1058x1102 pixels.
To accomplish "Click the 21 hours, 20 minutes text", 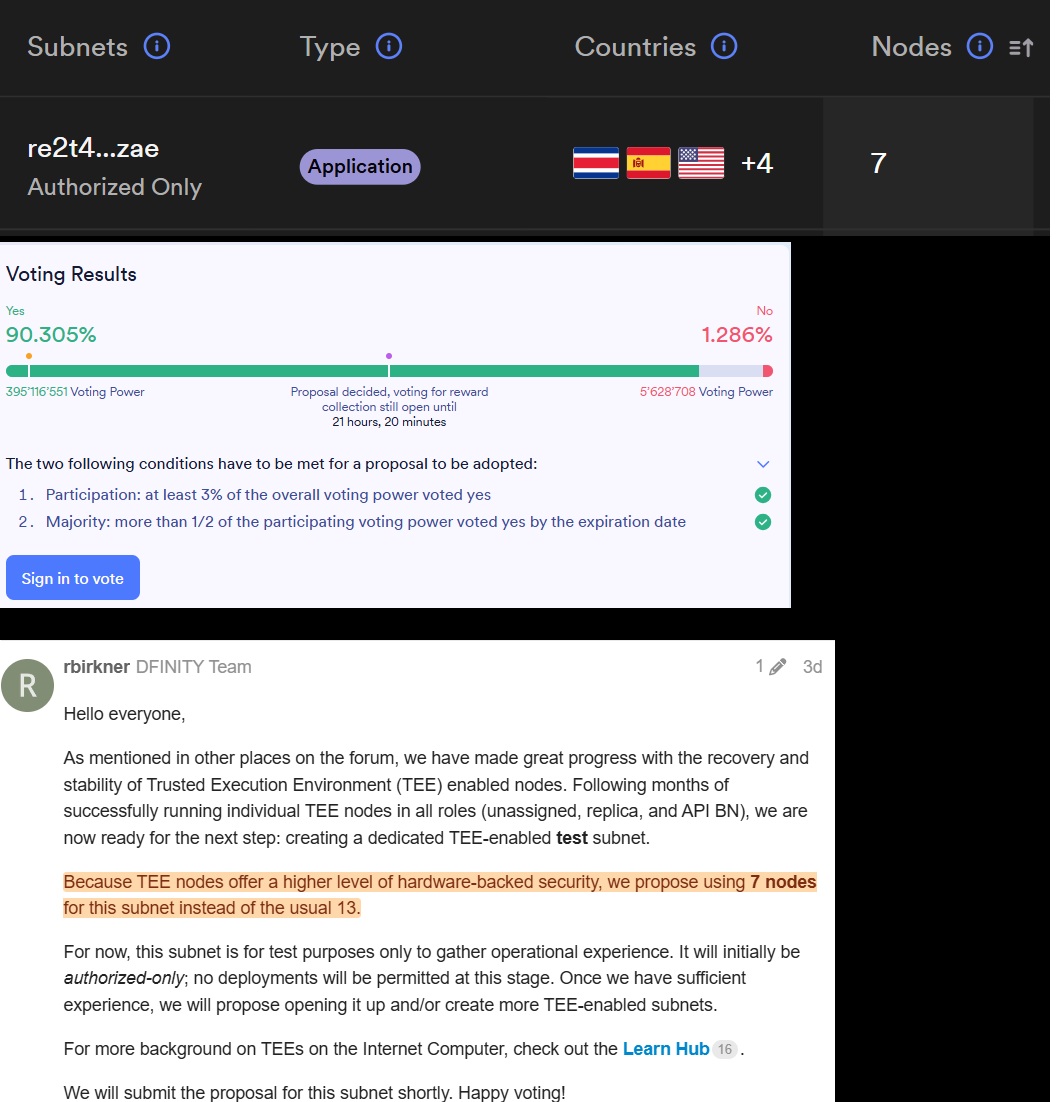I will tap(389, 422).
